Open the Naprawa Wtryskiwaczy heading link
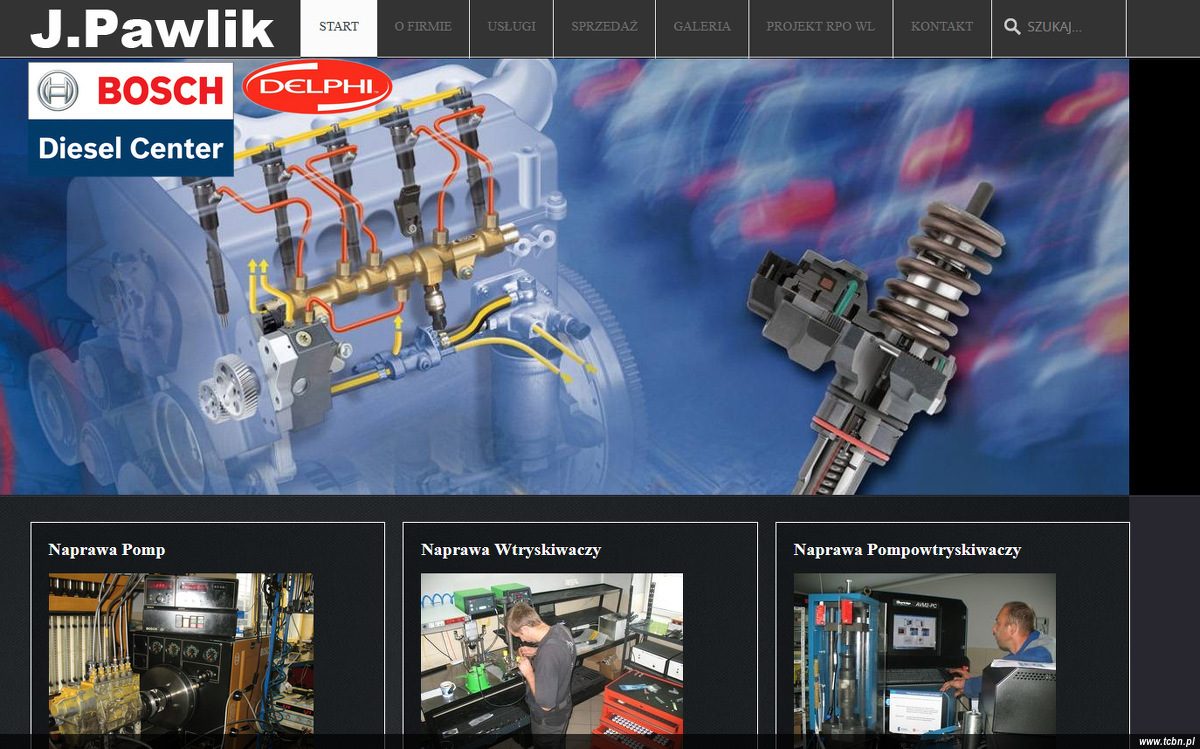 (510, 550)
